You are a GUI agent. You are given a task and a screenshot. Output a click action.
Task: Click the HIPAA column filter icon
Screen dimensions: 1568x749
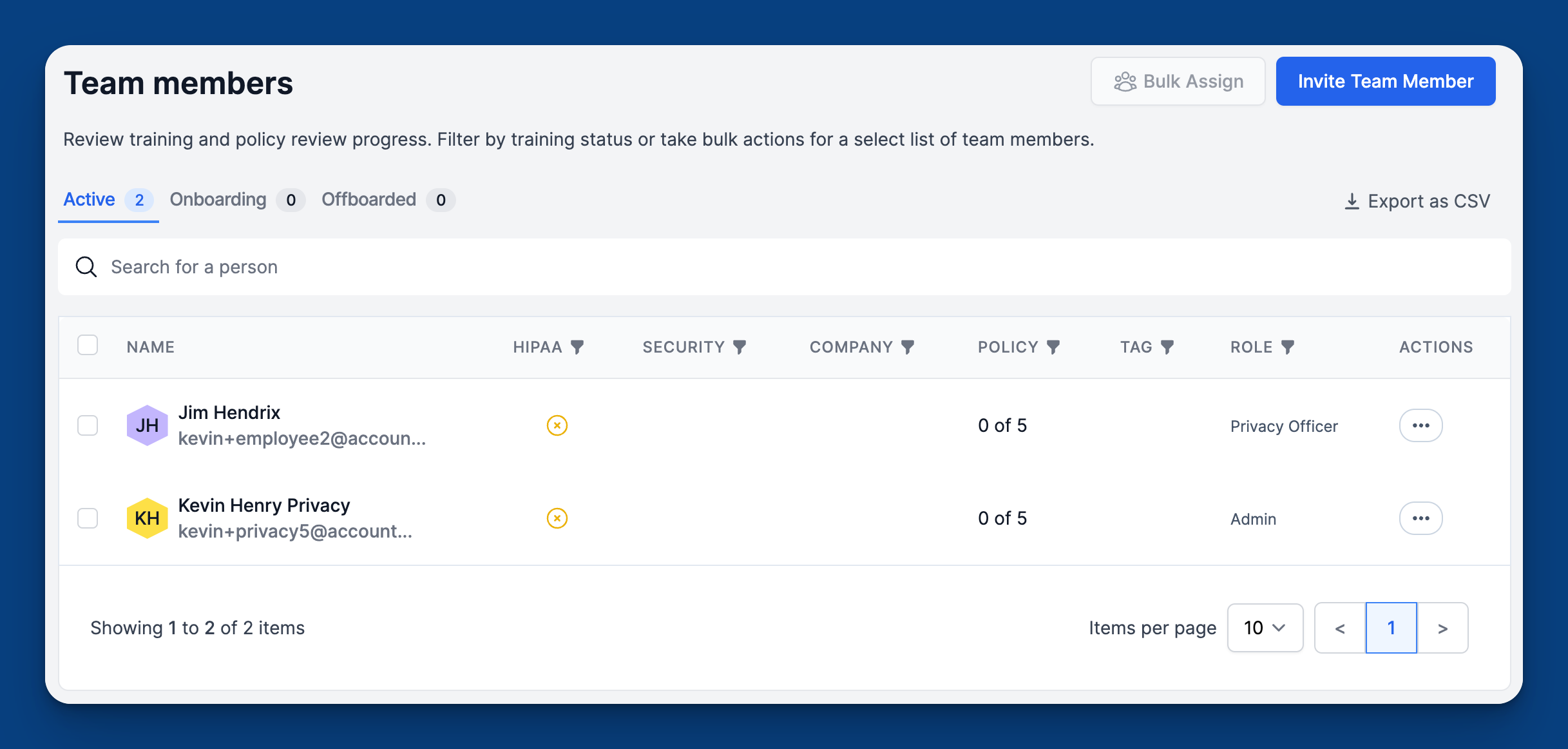(x=577, y=347)
